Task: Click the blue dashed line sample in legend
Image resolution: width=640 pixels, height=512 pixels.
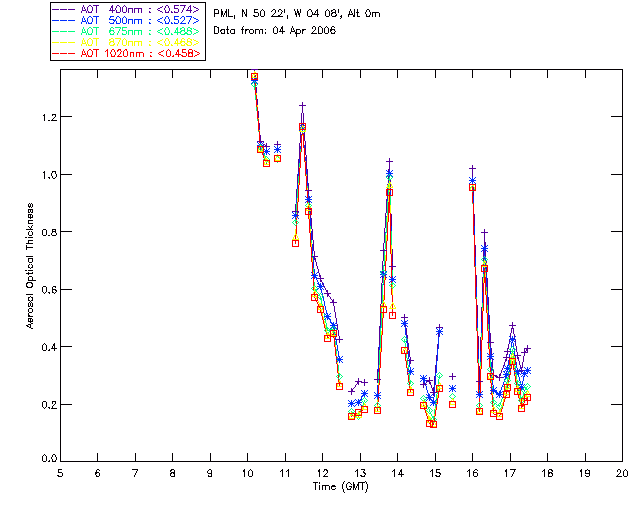Action: pos(64,20)
